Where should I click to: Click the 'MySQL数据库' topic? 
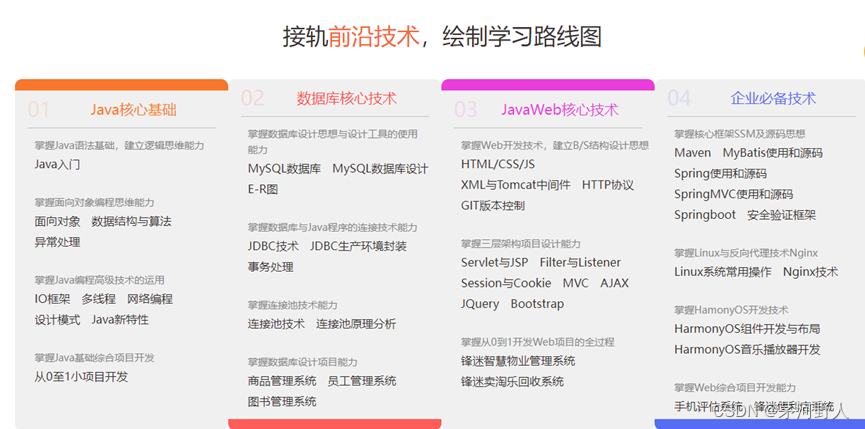click(x=284, y=169)
